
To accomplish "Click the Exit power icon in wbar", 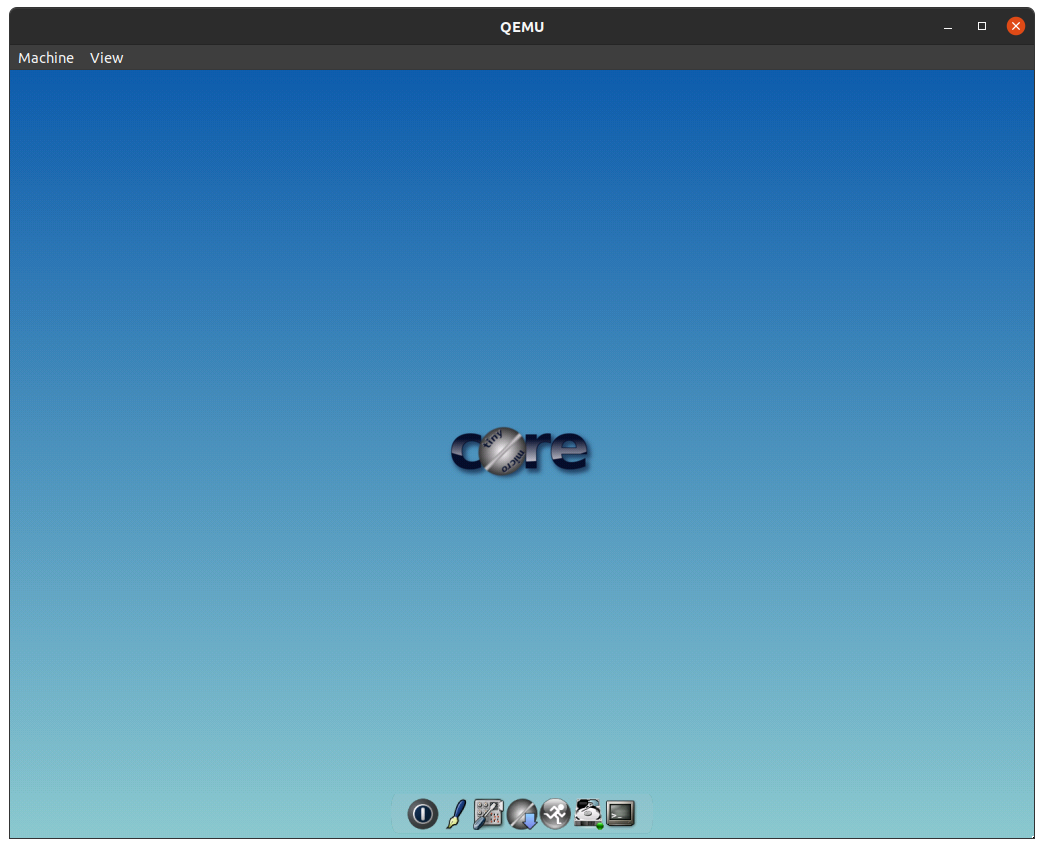I will pyautogui.click(x=422, y=813).
